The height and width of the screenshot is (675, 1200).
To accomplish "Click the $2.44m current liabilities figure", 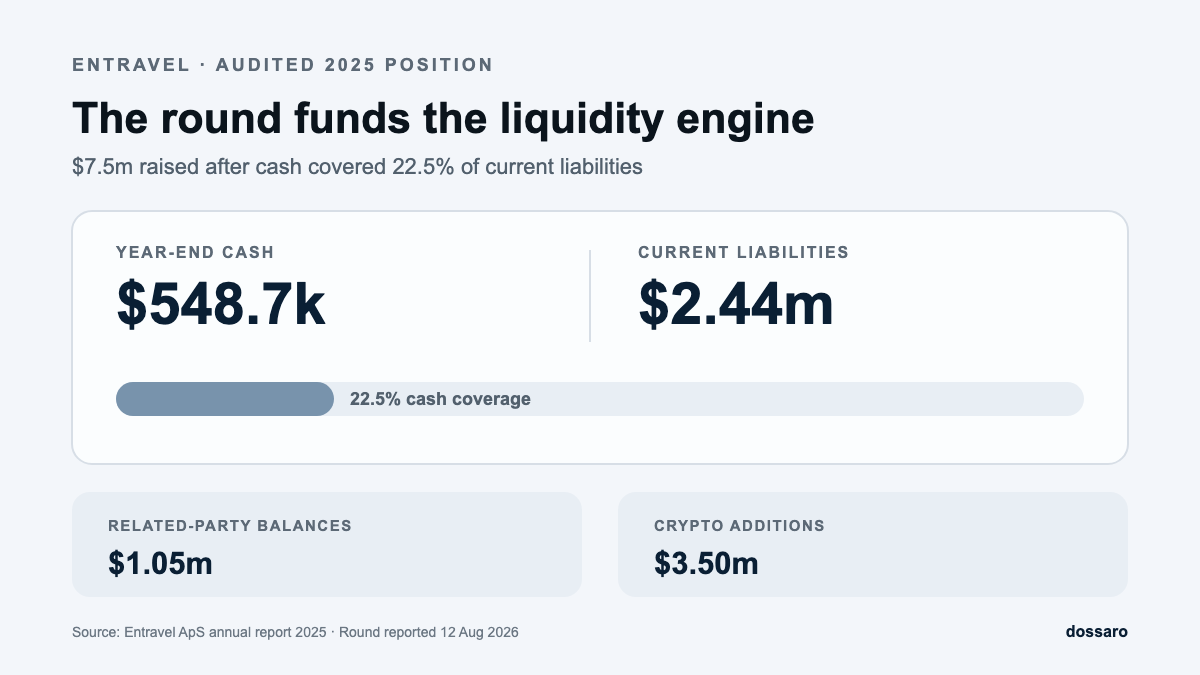I will (x=736, y=304).
